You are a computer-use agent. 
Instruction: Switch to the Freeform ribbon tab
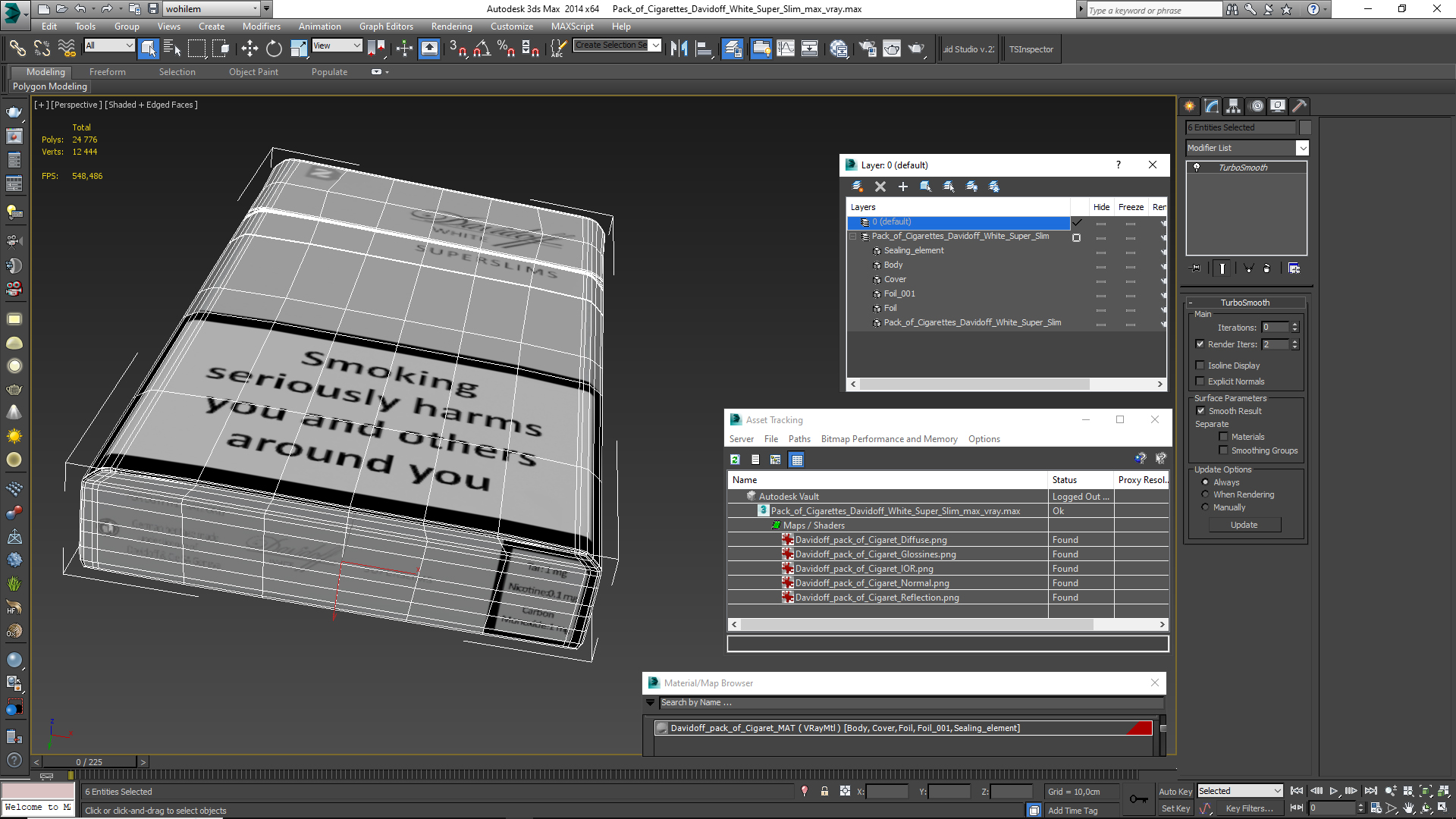[108, 72]
